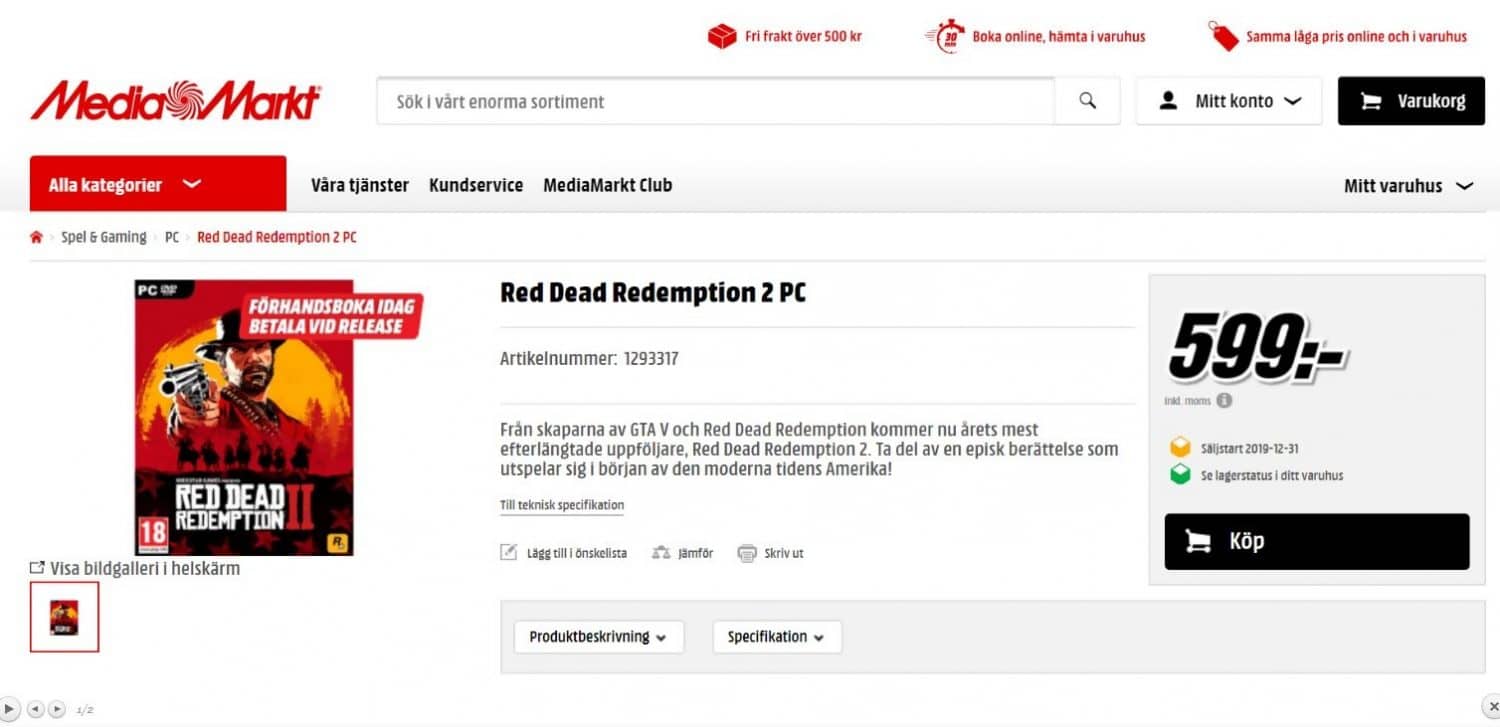This screenshot has height=727, width=1500.
Task: Click Boka online, hämta i varuhus
Action: coord(1059,36)
